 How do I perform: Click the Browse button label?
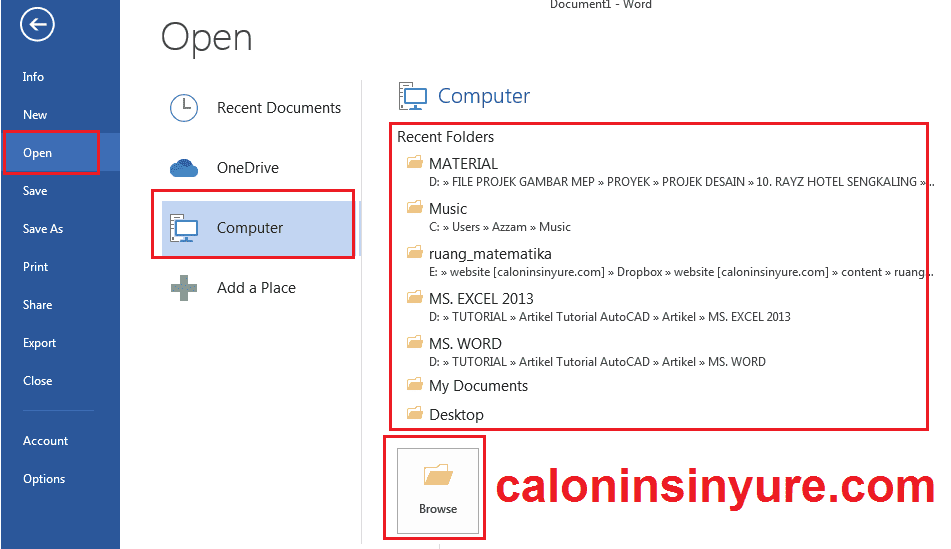point(438,509)
